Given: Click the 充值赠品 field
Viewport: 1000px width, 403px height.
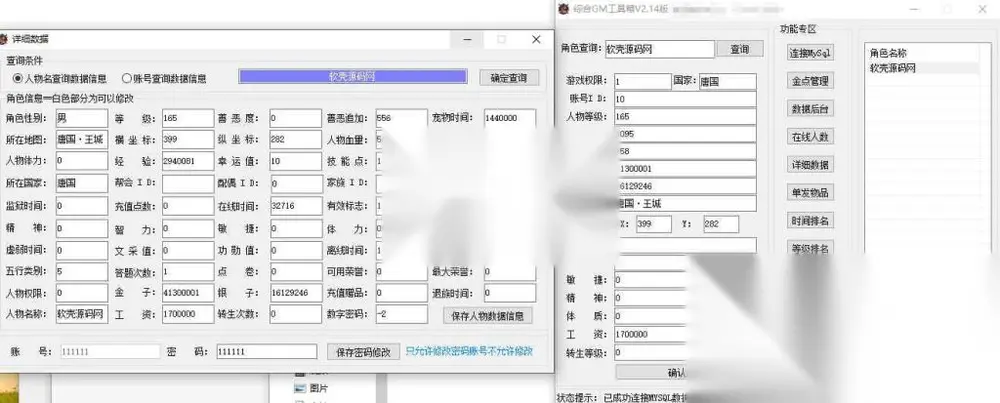Looking at the screenshot, I should [x=401, y=293].
